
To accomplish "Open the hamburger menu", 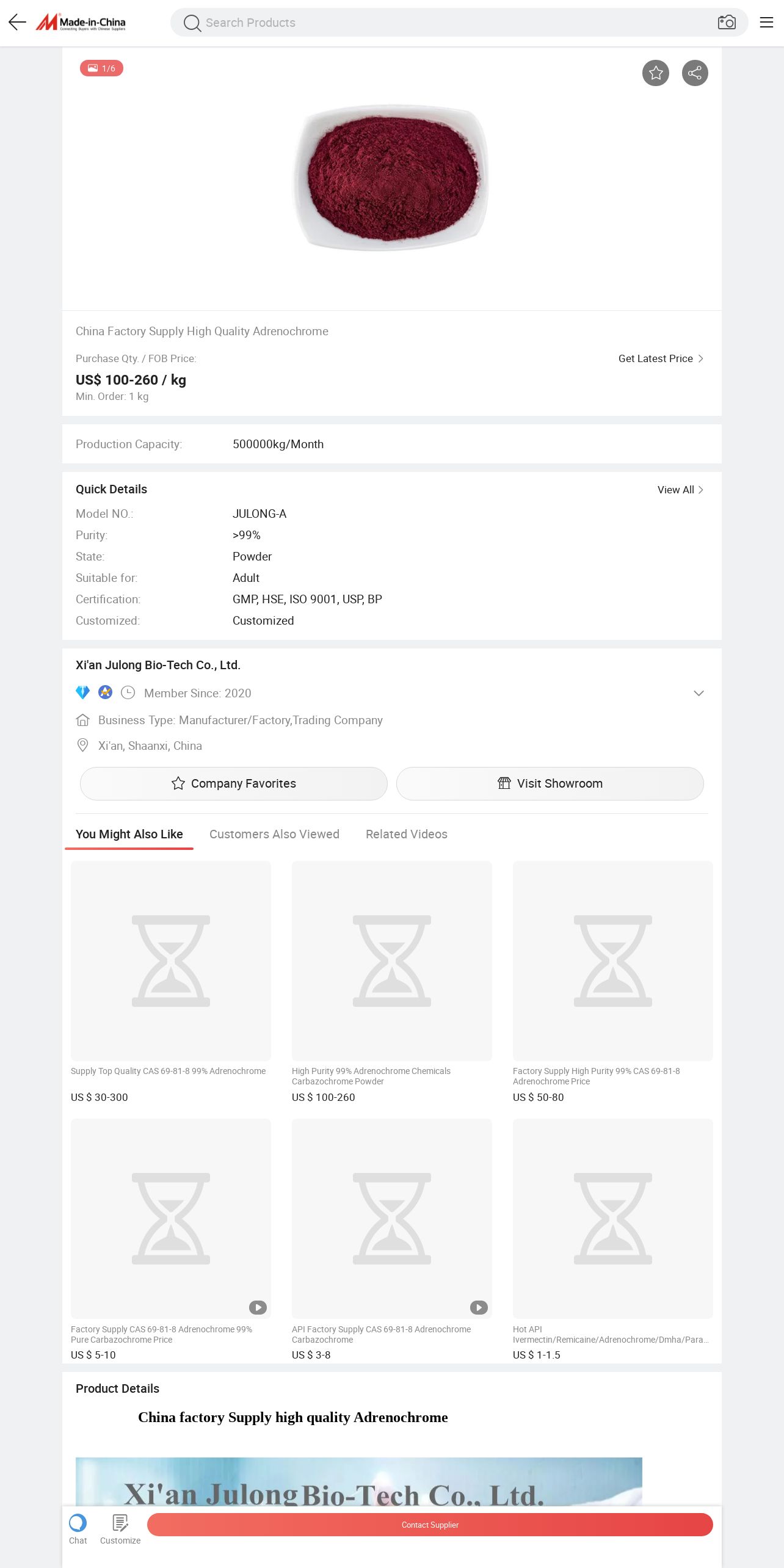I will coord(766,23).
